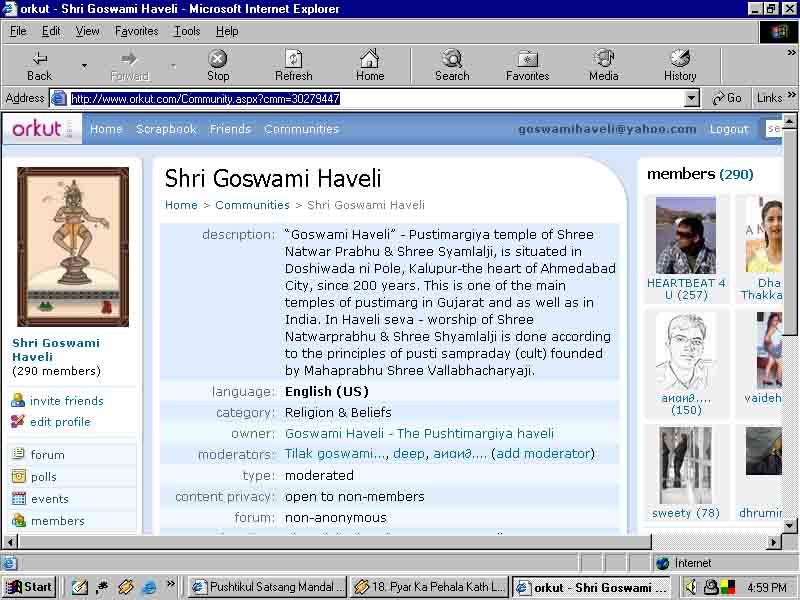Click the Back toolbar button

pyautogui.click(x=39, y=65)
